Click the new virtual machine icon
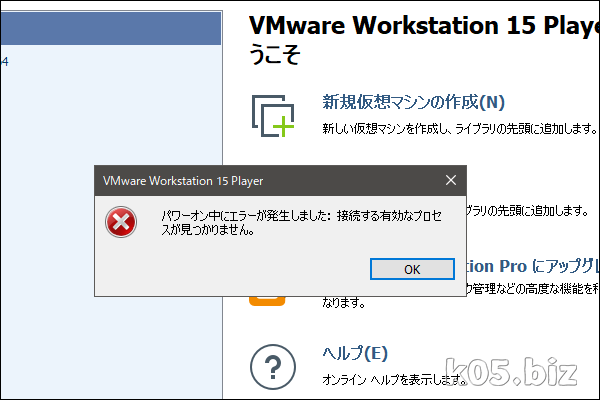600x400 pixels. (273, 116)
